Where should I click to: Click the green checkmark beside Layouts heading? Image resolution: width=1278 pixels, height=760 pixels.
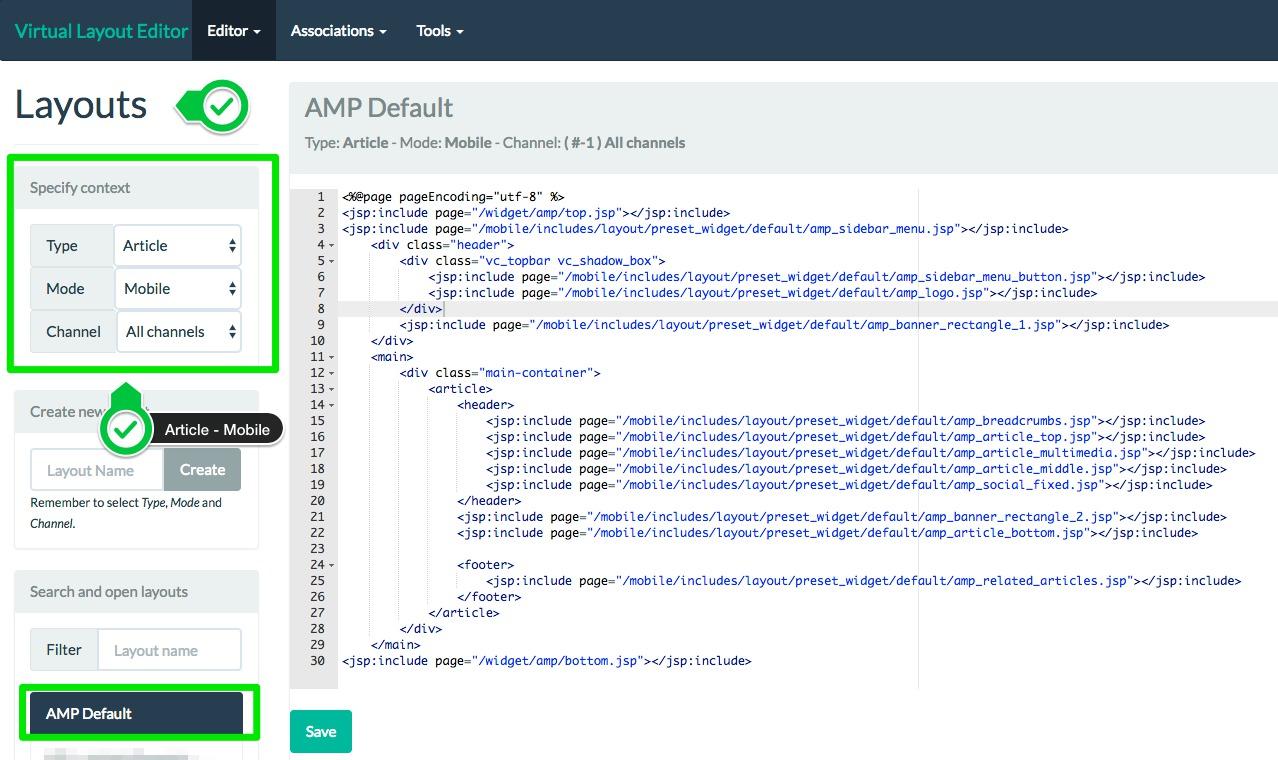pos(222,106)
